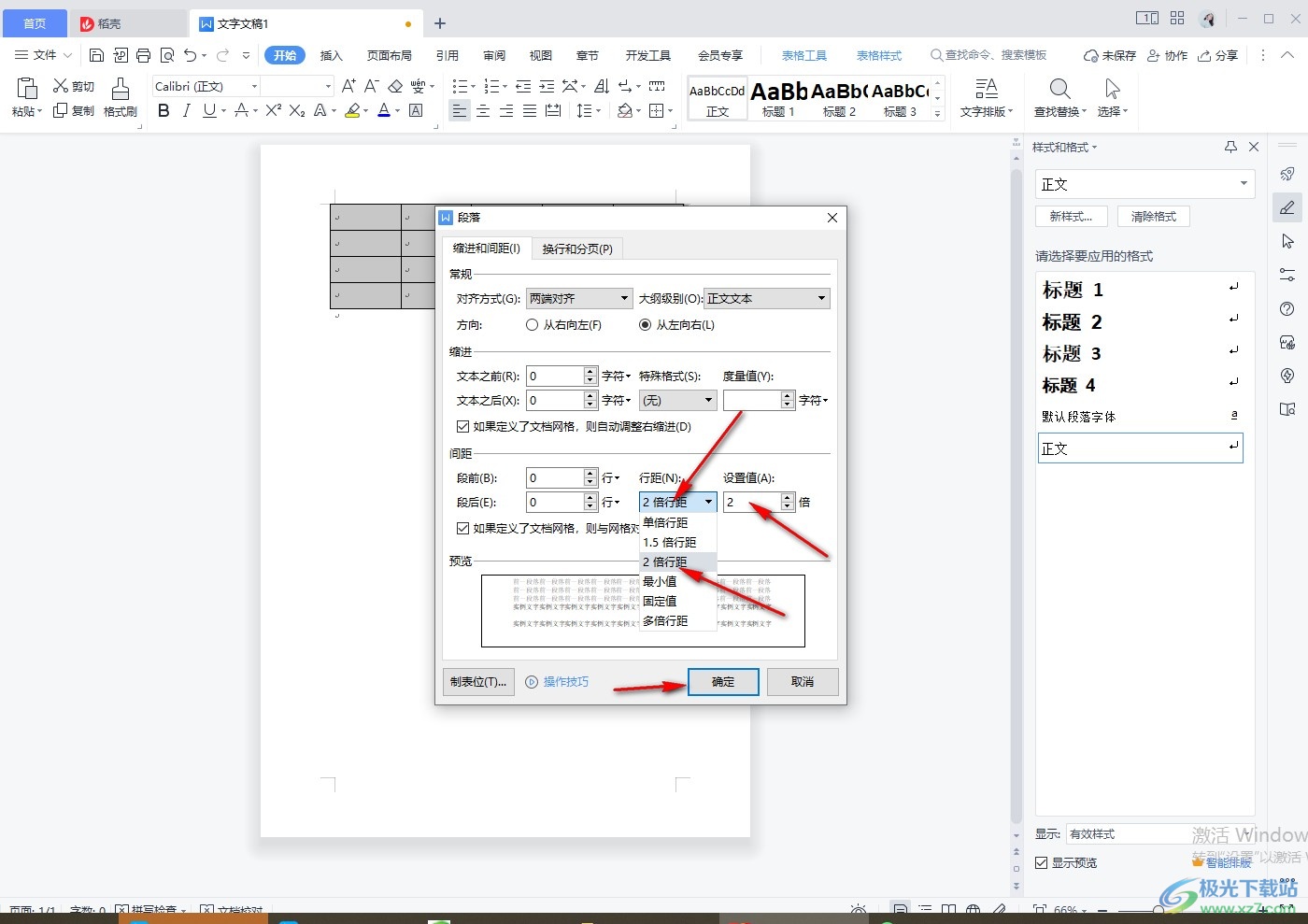The image size is (1308, 924).
Task: Click the align left icon
Action: 459,110
